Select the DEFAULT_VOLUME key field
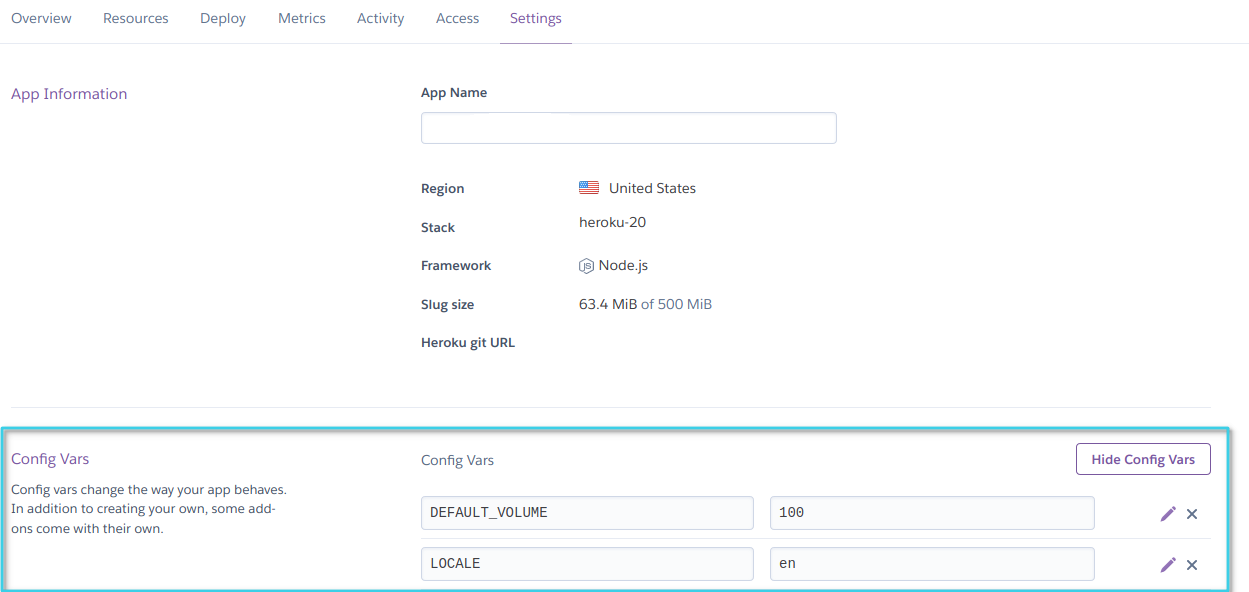The image size is (1249, 592). (x=587, y=512)
